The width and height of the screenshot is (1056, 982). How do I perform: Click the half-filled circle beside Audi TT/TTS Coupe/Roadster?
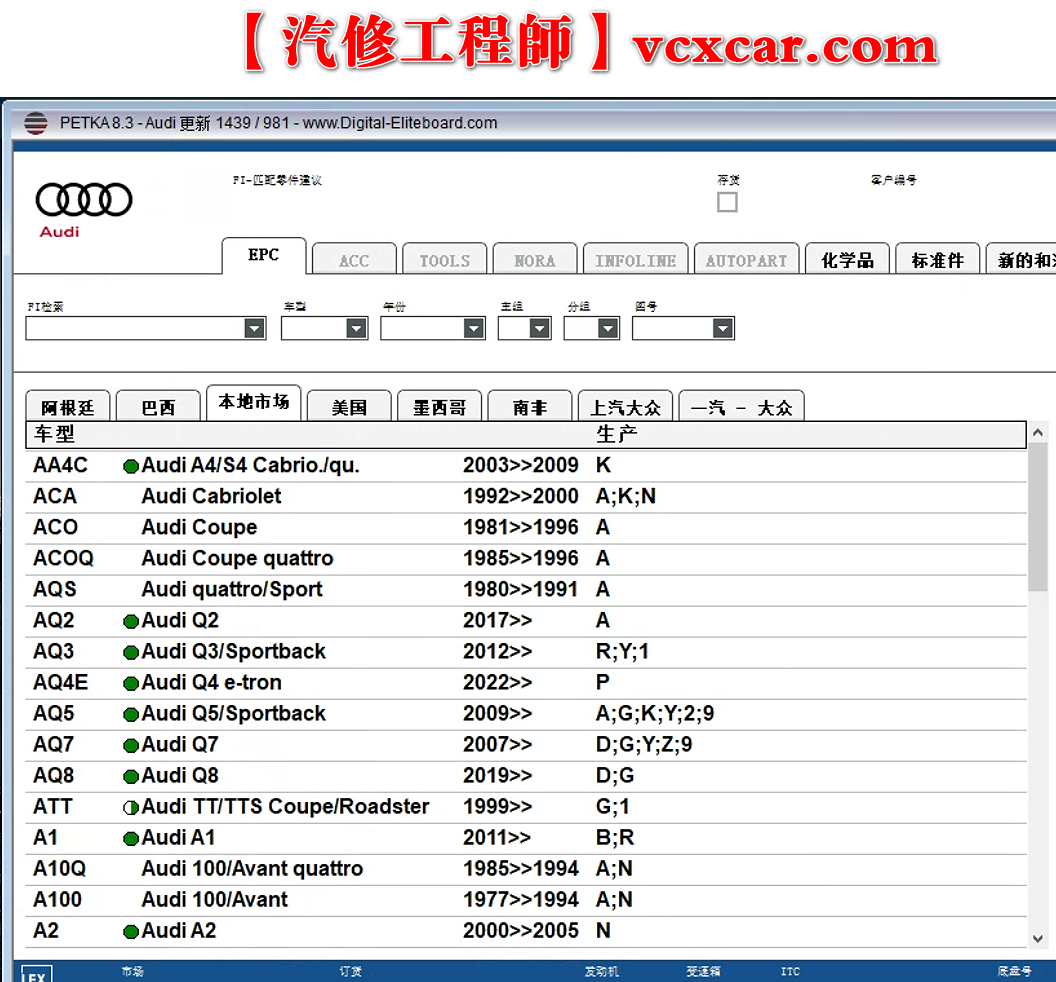click(x=131, y=806)
